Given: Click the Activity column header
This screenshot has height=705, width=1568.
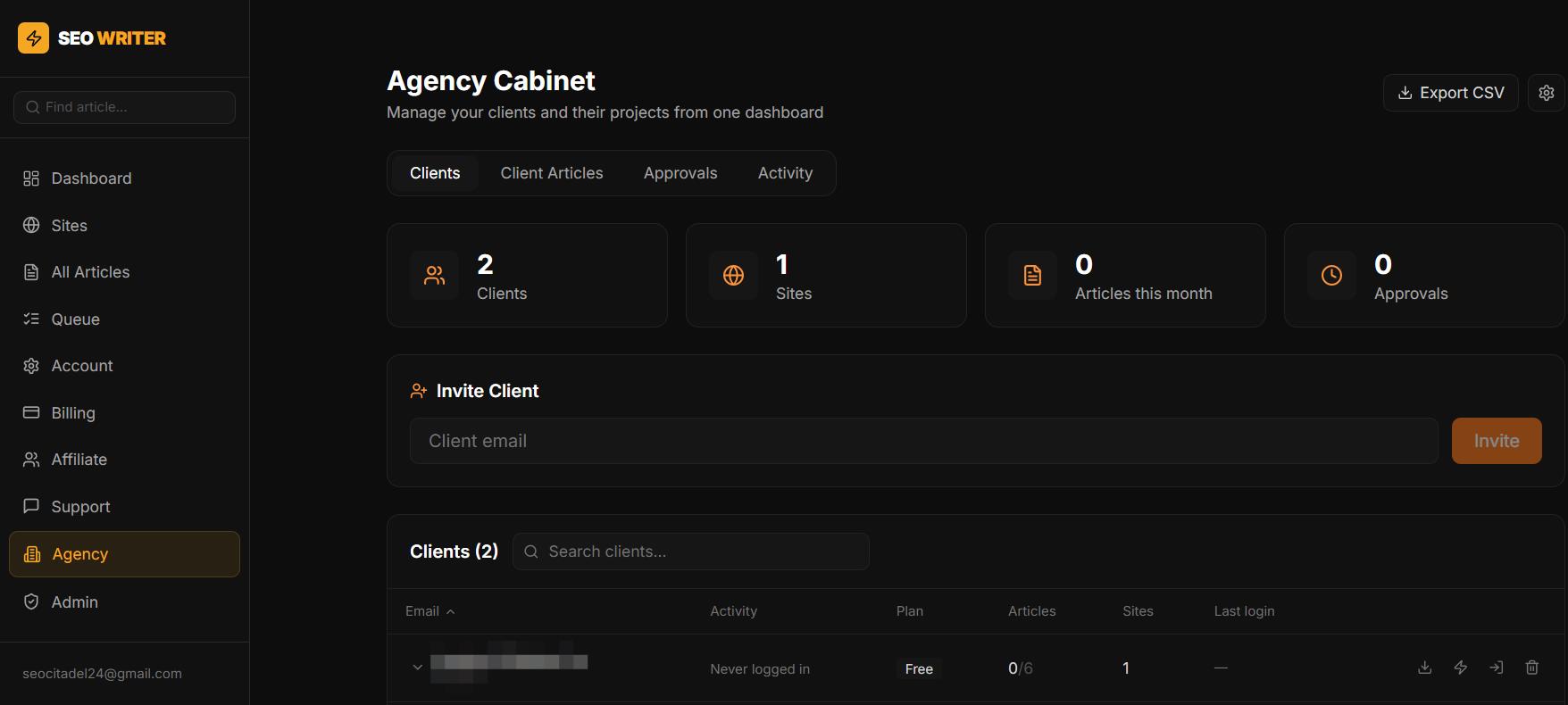Looking at the screenshot, I should [733, 611].
